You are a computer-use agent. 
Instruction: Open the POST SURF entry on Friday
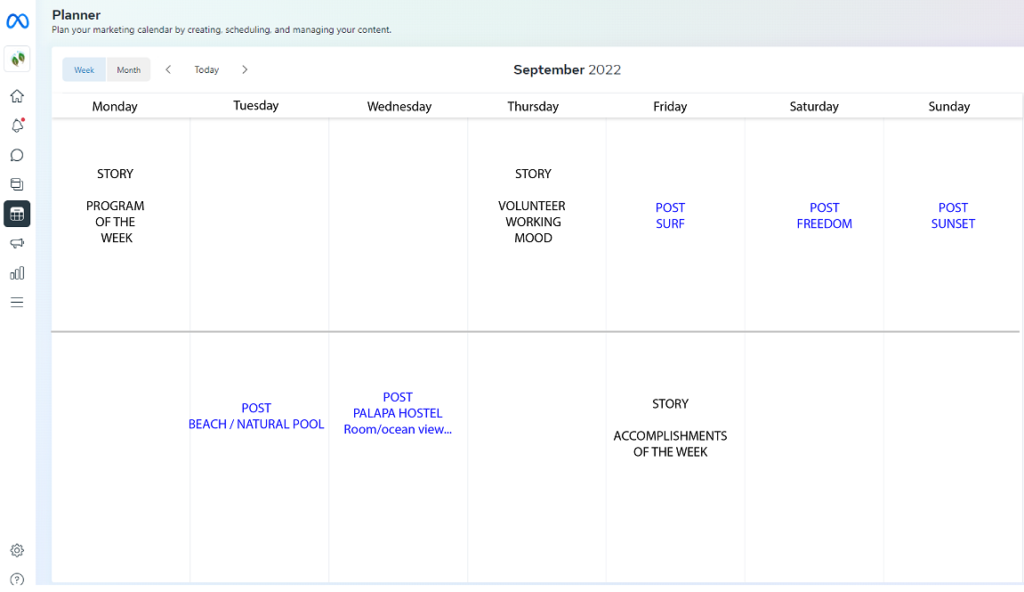pyautogui.click(x=670, y=216)
